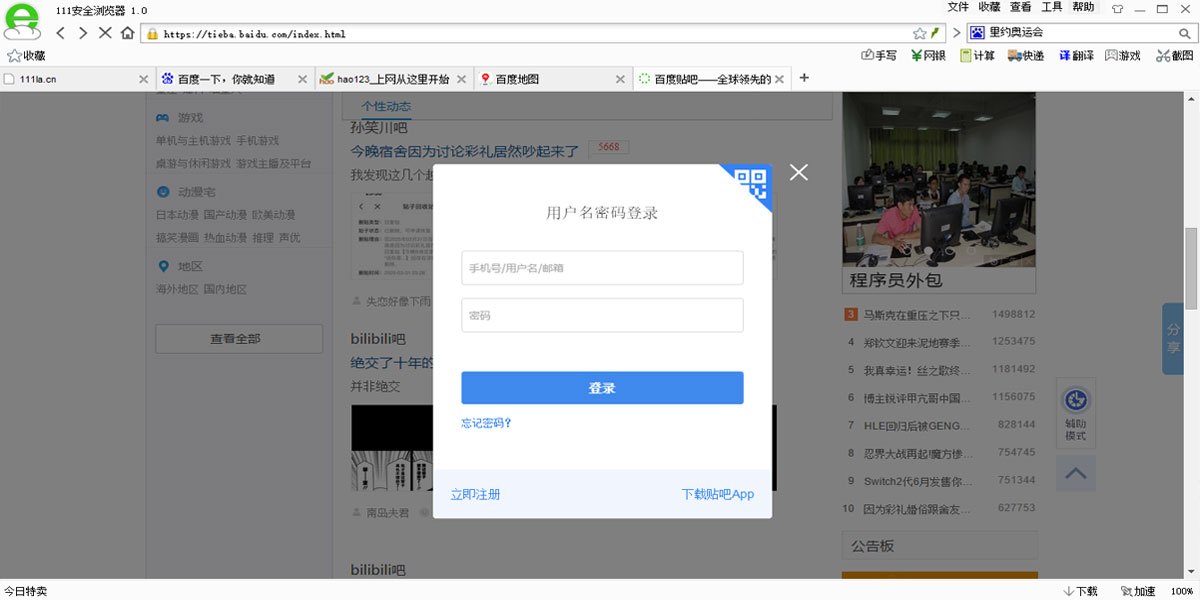
Task: Open the 立即注册 registration link
Action: click(475, 494)
